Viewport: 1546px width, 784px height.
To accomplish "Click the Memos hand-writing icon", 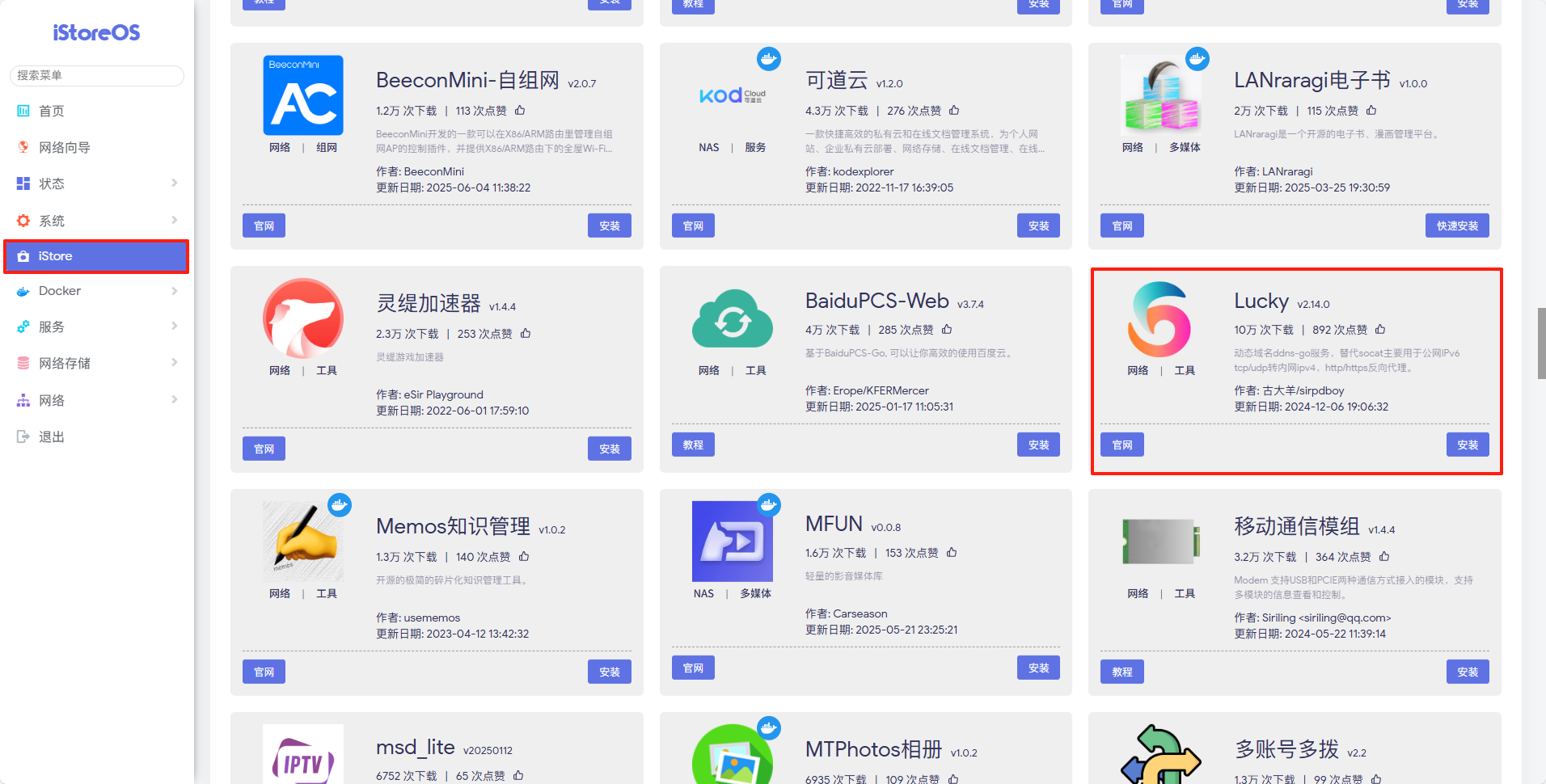I will click(303, 542).
